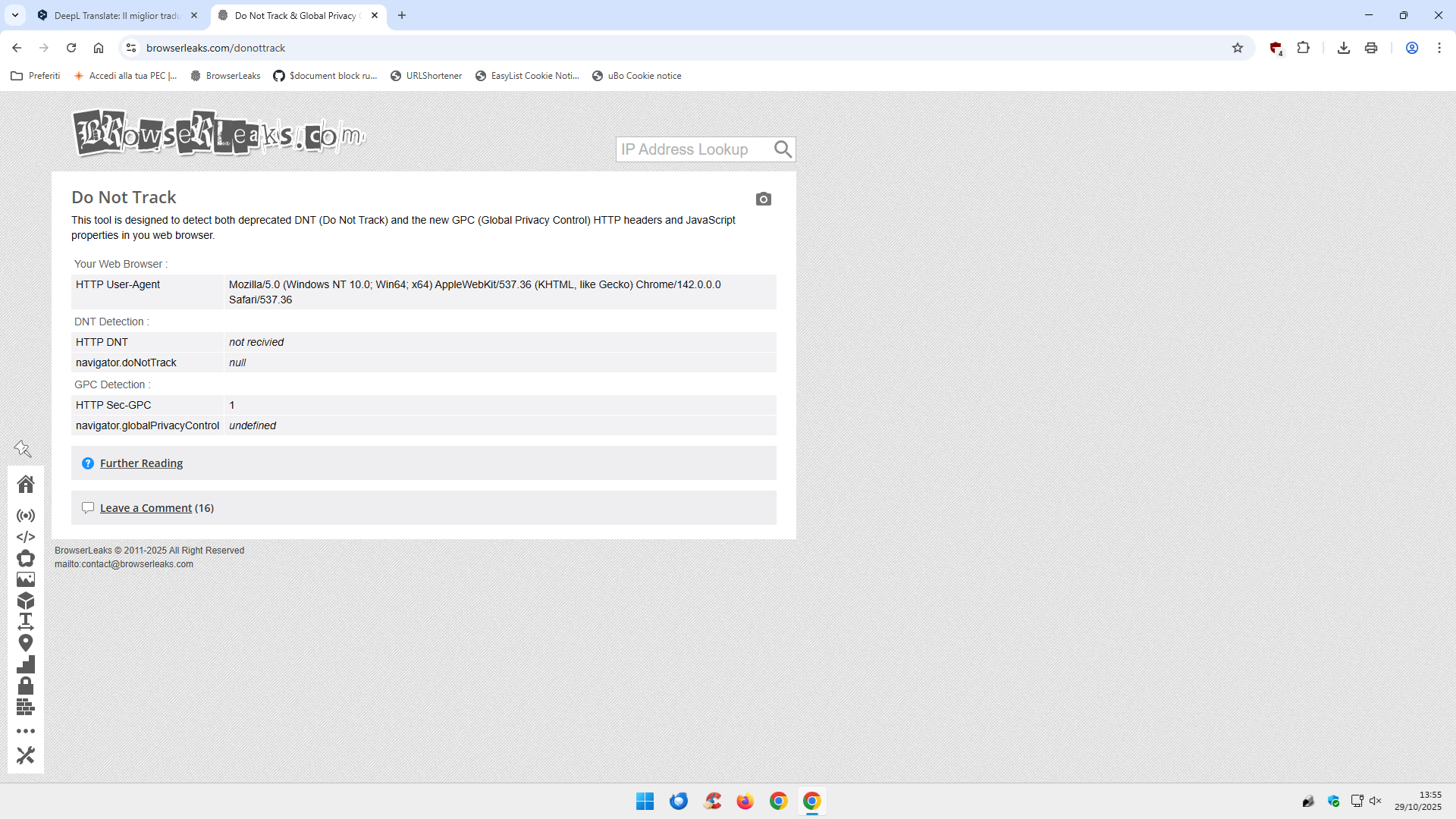
Task: Click the BrowserLeaks.com logo
Action: pyautogui.click(x=218, y=134)
